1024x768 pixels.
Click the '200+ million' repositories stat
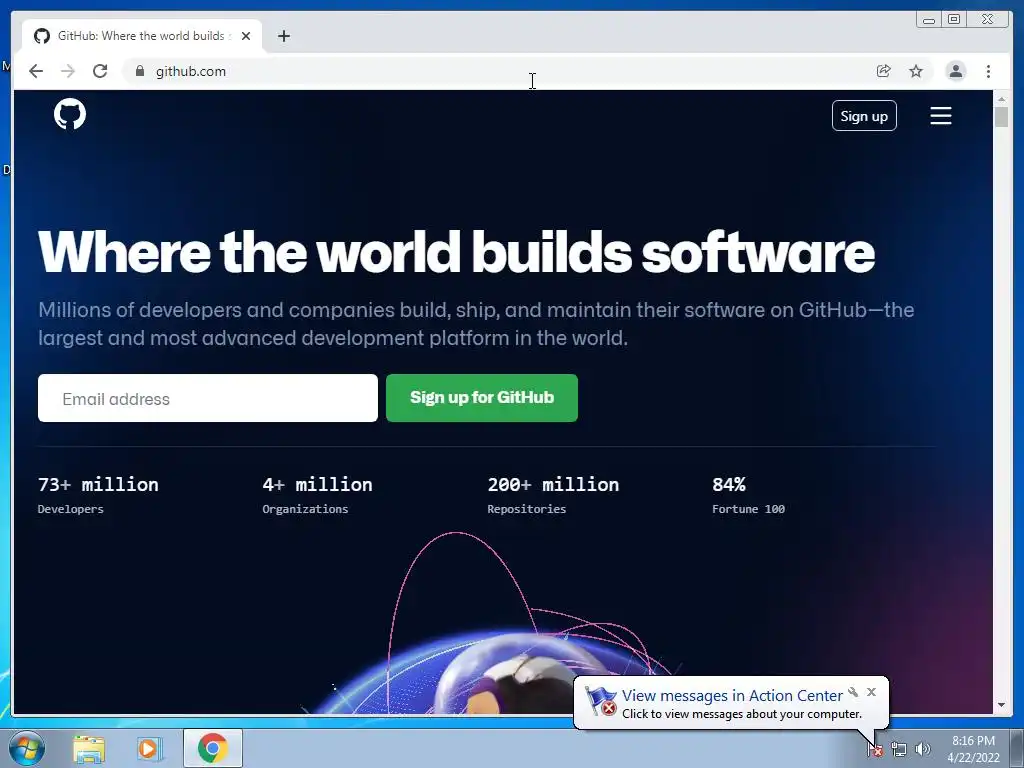(553, 485)
